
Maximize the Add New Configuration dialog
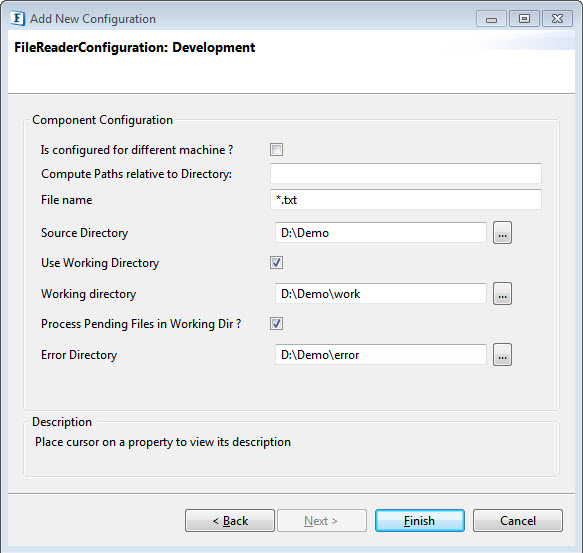click(x=524, y=19)
